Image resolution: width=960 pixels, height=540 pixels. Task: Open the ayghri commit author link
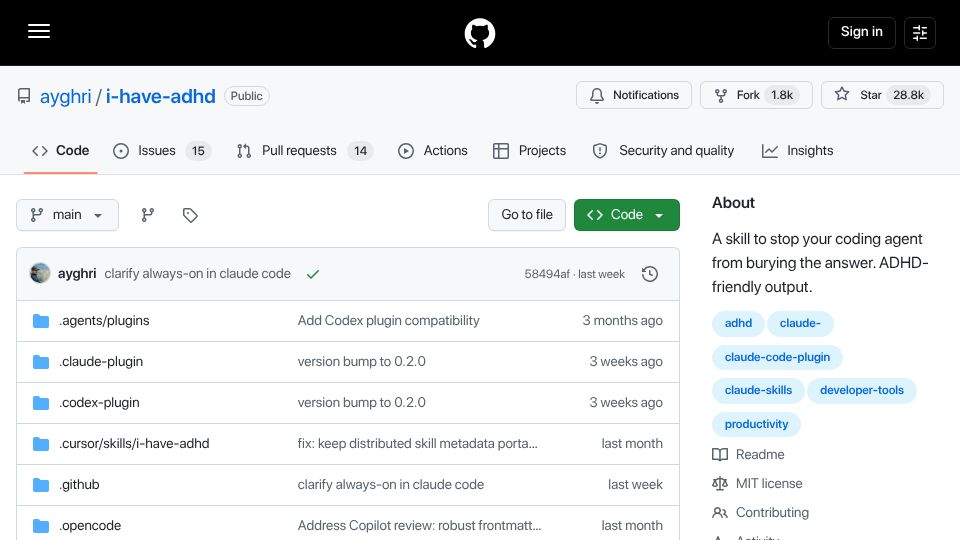(x=77, y=274)
